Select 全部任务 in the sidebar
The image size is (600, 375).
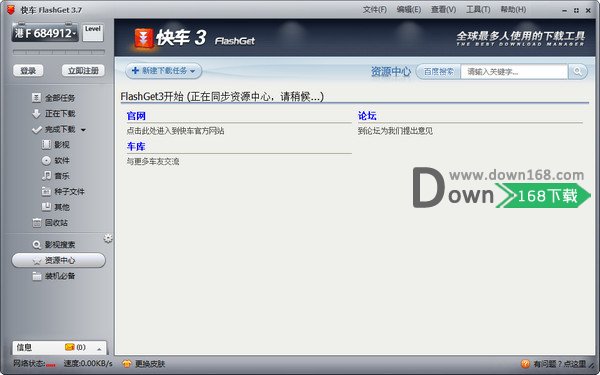pos(60,98)
